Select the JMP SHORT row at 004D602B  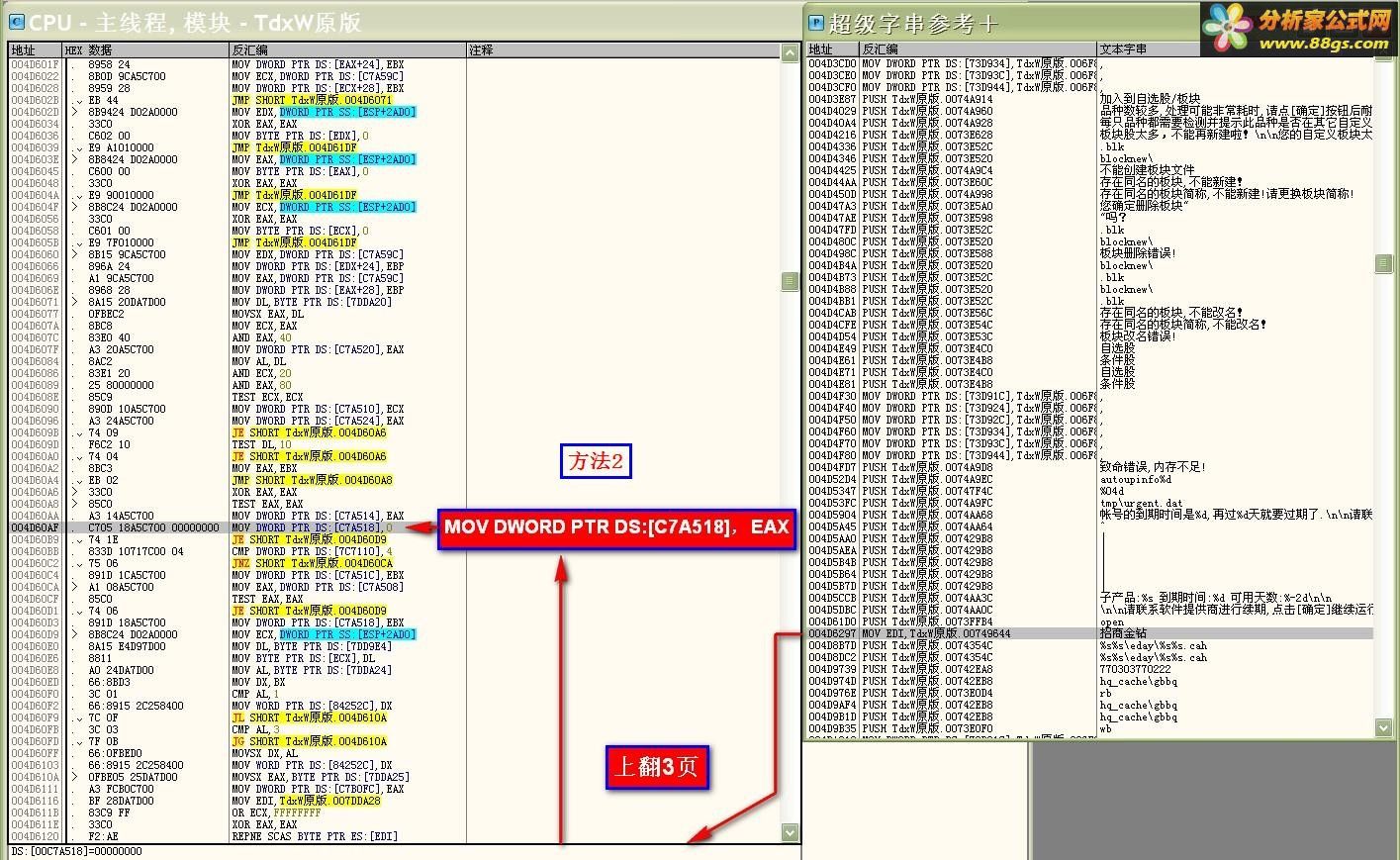(395, 100)
